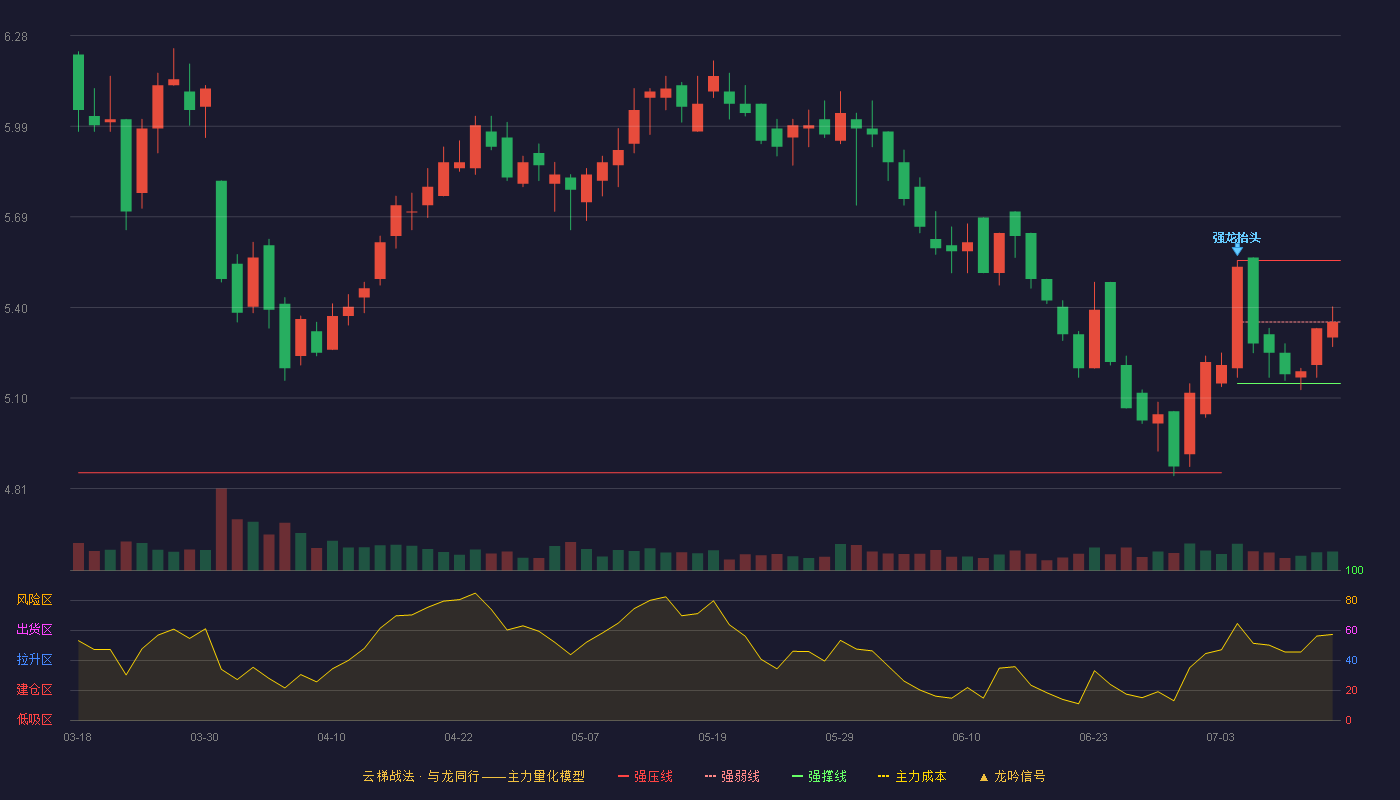Click the 6.28 price axis label
Screen dimensions: 1400x800
16,37
